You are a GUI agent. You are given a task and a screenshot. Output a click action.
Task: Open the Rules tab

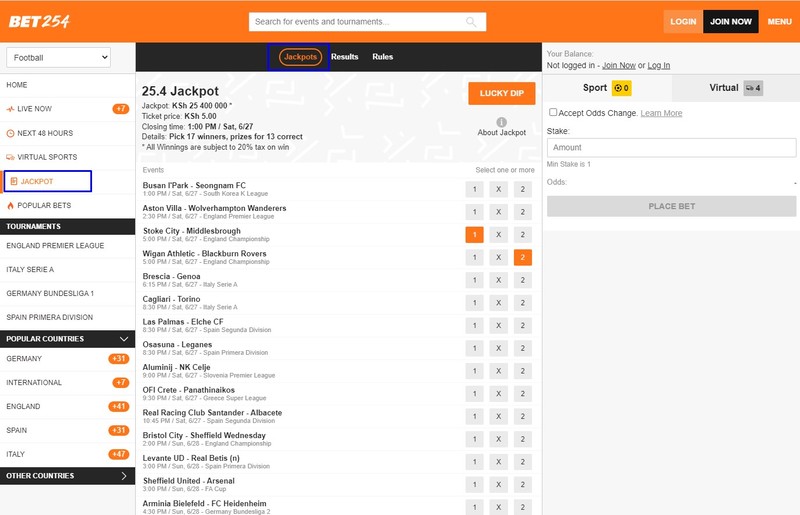tap(383, 57)
